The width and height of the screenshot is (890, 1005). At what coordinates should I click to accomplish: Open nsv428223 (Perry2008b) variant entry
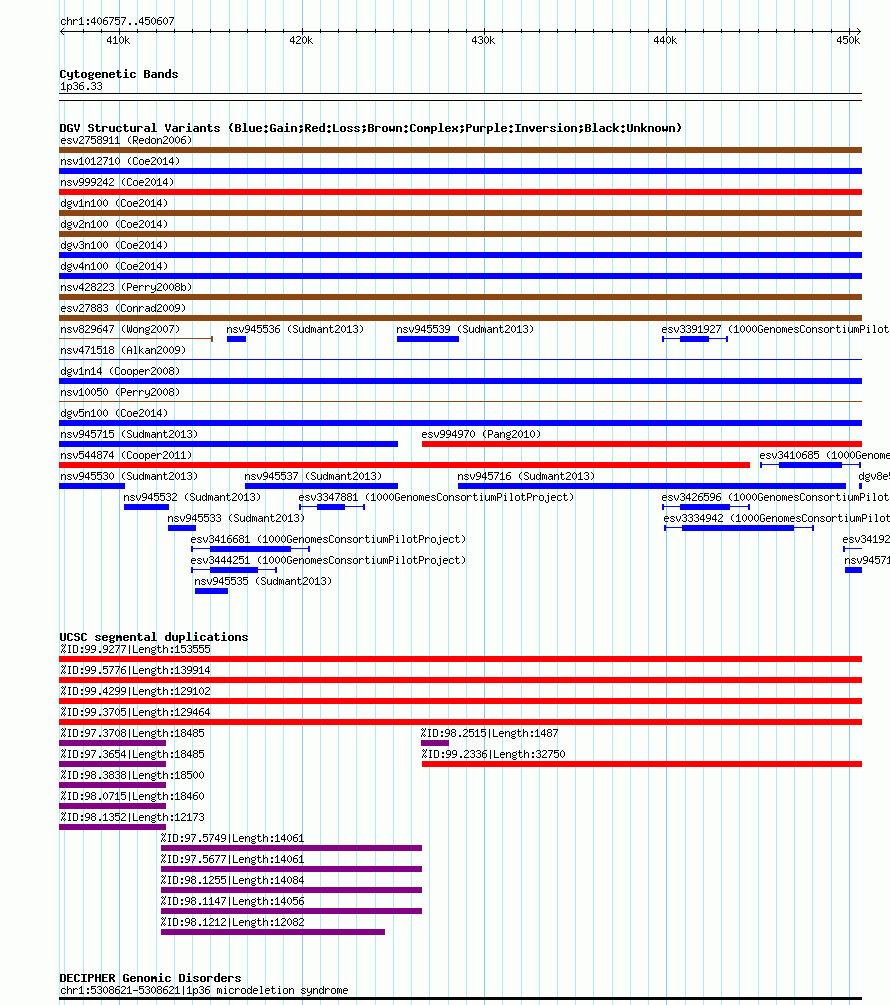coord(126,287)
